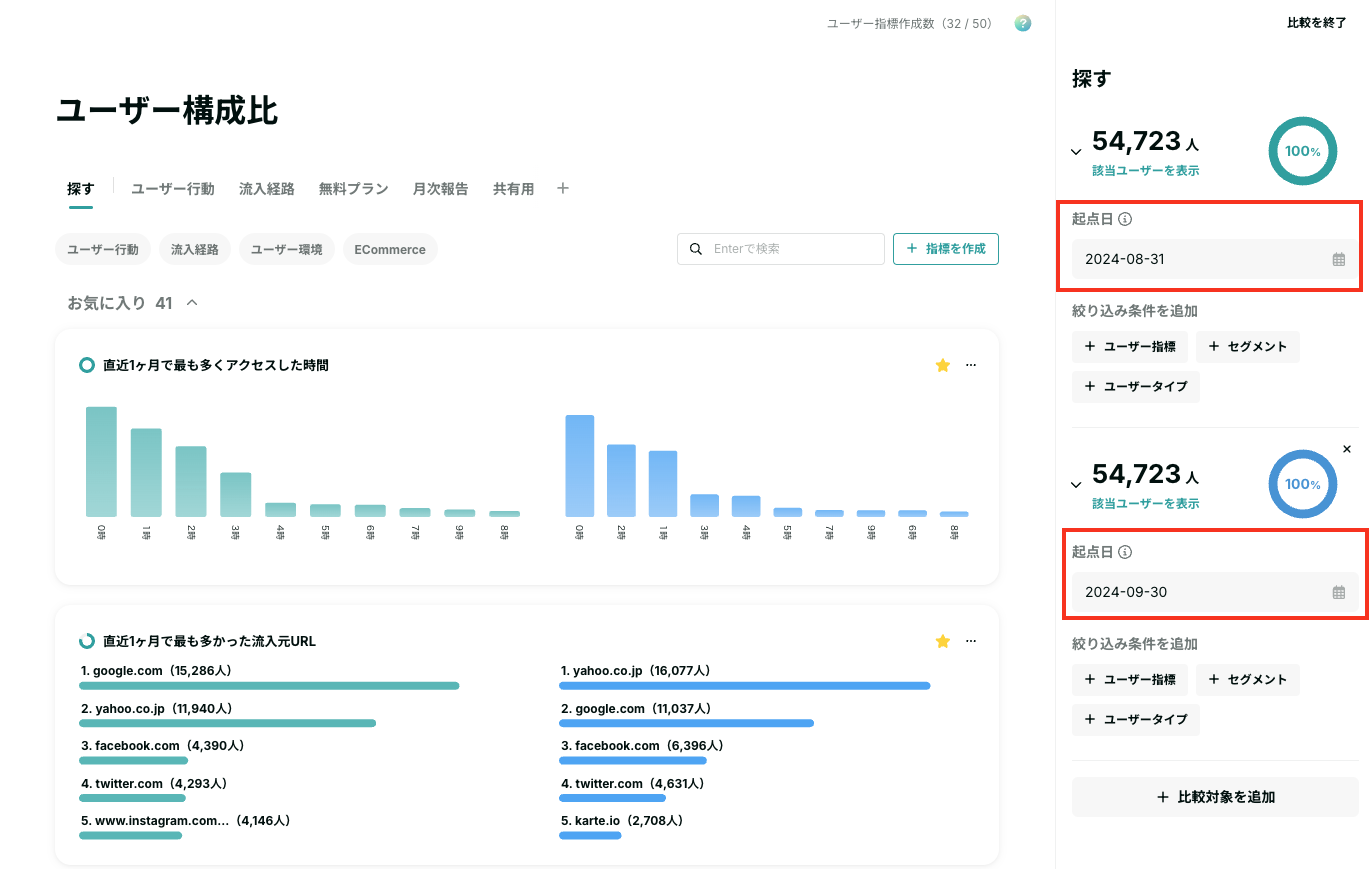Viewport: 1371px width, 869px height.
Task: Click the plus icon to add a tab
Action: 563,188
